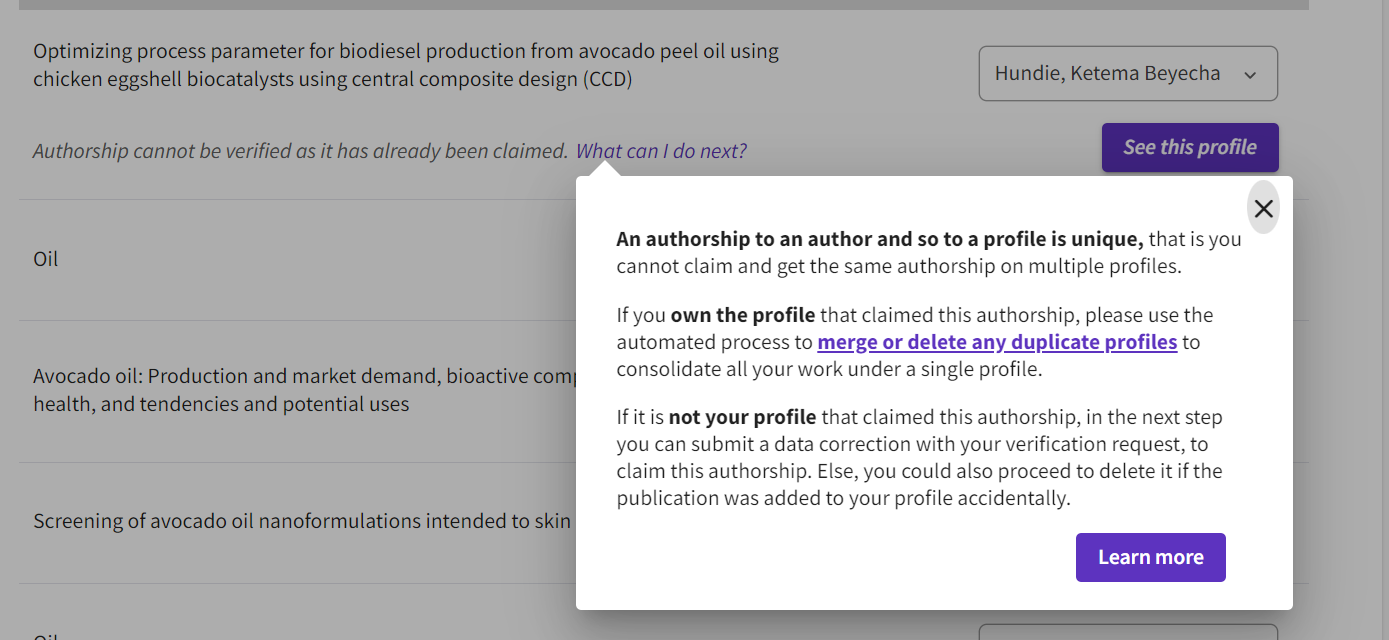Open the Hundie, Ketema Beyecha author dropdown
This screenshot has width=1389, height=640.
point(1128,73)
